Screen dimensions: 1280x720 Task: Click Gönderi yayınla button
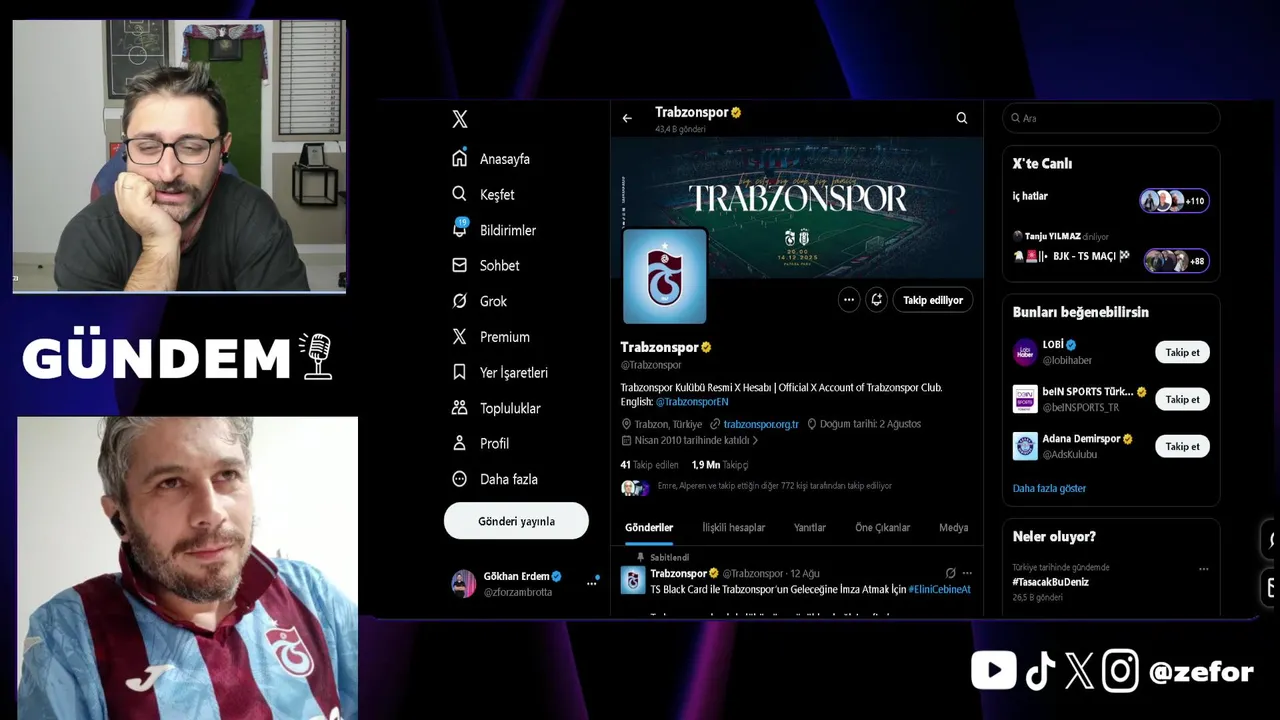point(516,521)
